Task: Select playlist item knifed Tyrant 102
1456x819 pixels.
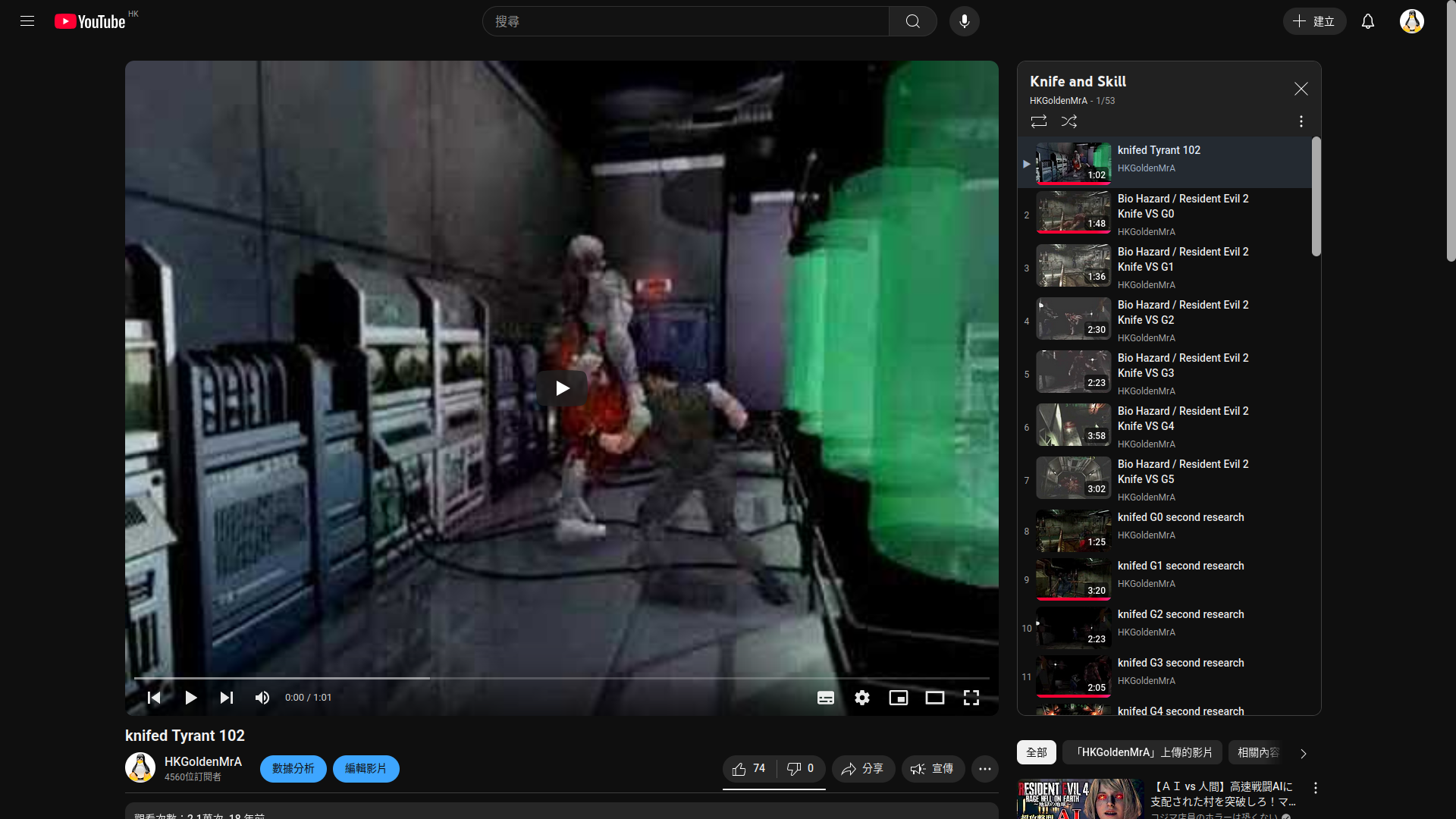Action: (x=1165, y=162)
